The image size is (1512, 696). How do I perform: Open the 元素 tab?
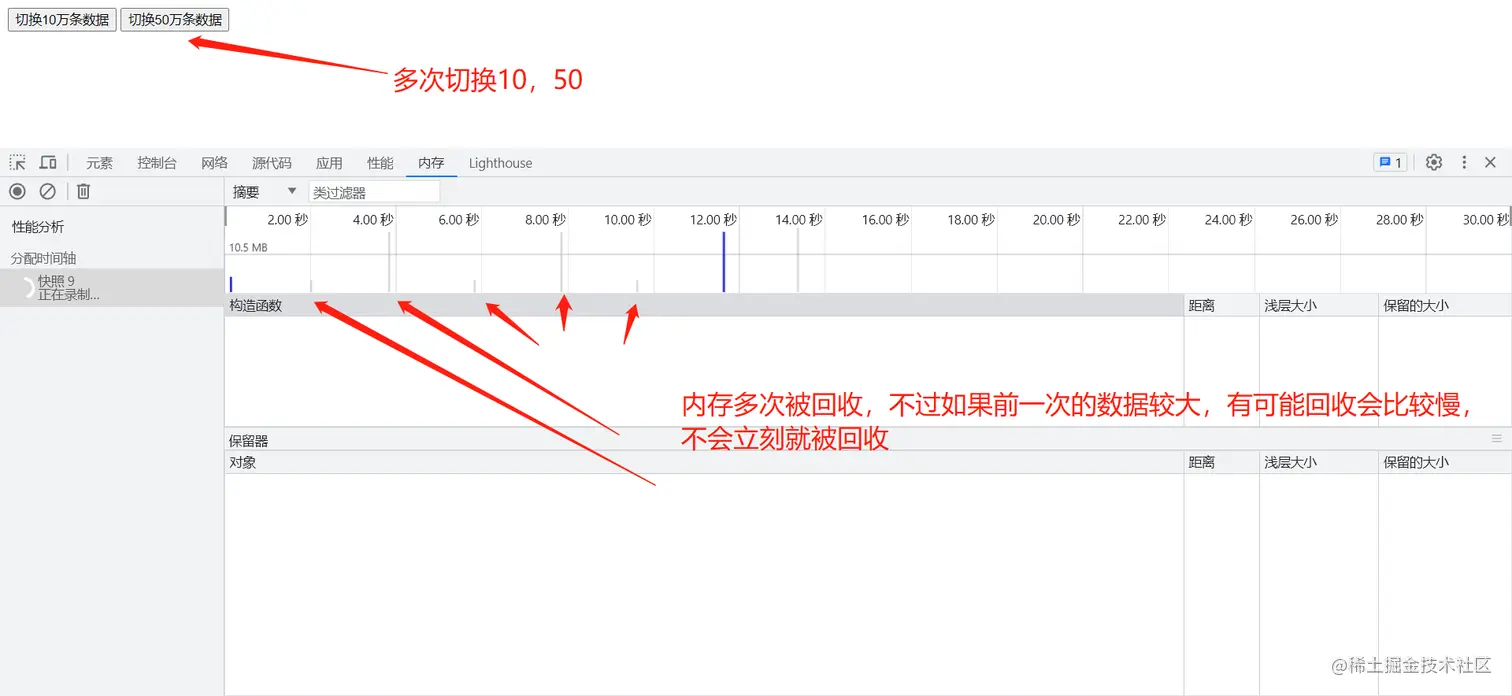point(100,163)
